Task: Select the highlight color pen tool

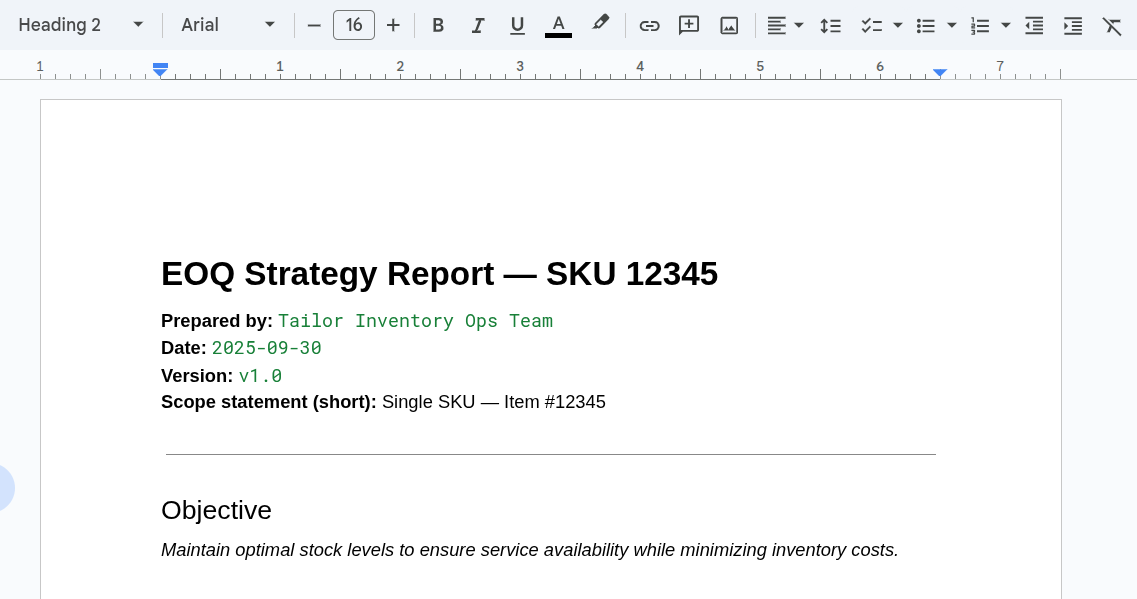Action: click(x=600, y=23)
